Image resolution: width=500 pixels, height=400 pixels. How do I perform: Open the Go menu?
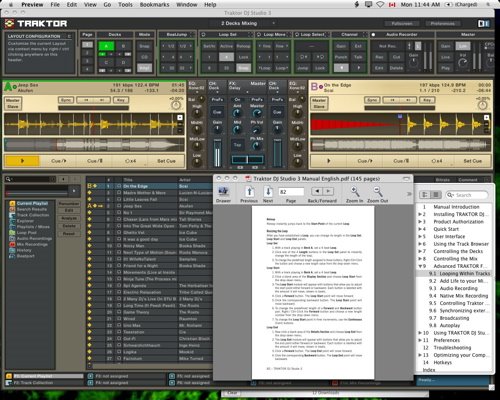click(107, 5)
